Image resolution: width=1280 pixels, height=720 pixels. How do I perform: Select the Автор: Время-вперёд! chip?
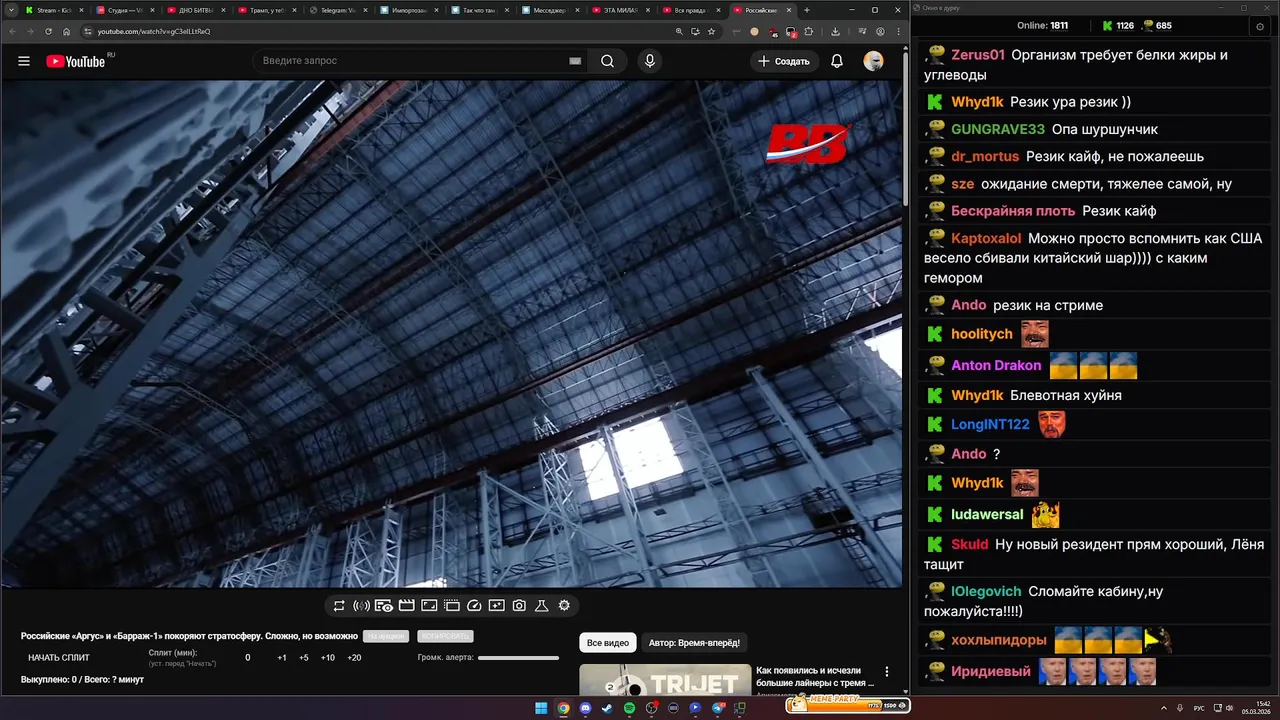(x=694, y=643)
